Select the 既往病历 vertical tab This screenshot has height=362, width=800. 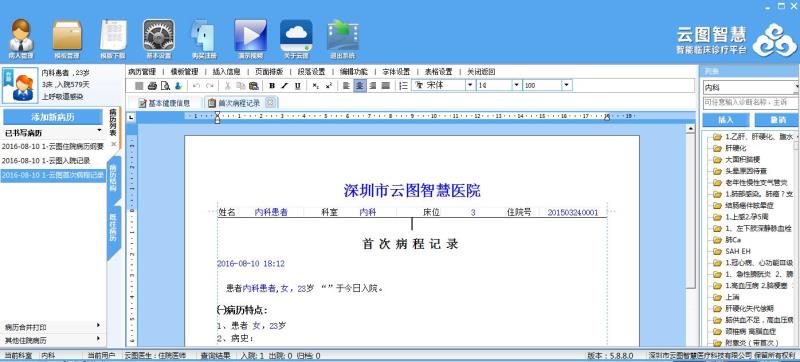(113, 227)
